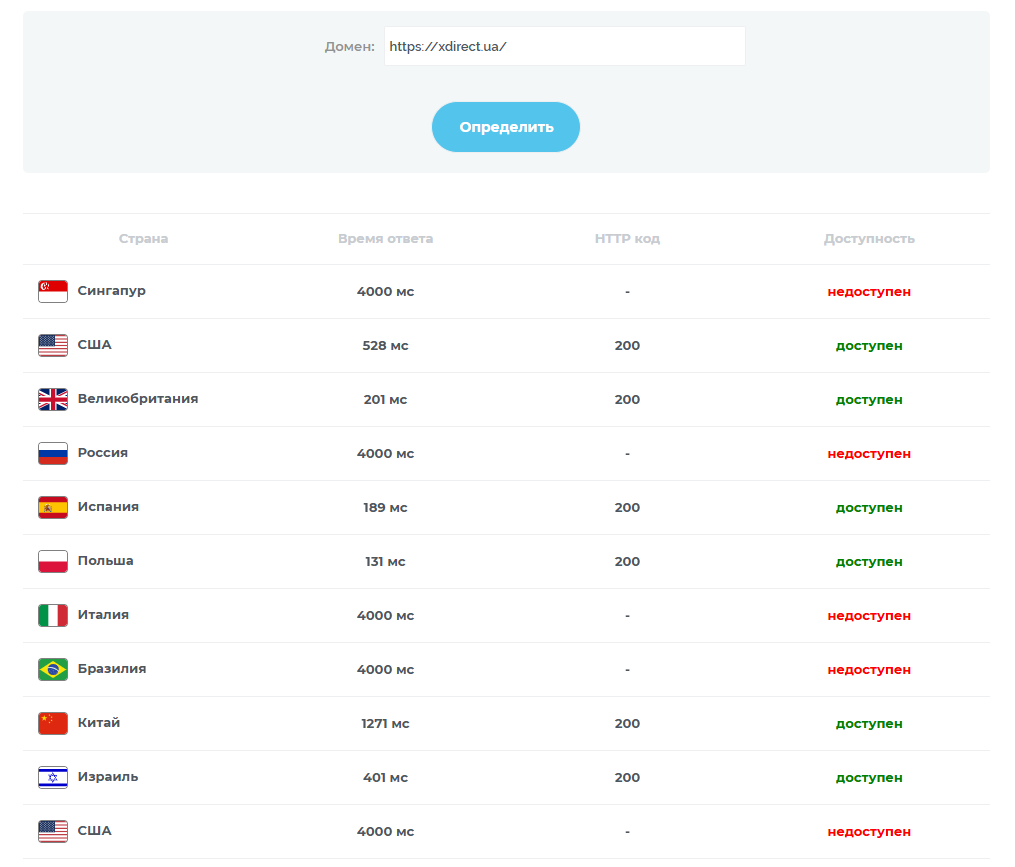Click the Бразилия flag icon

pyautogui.click(x=53, y=670)
